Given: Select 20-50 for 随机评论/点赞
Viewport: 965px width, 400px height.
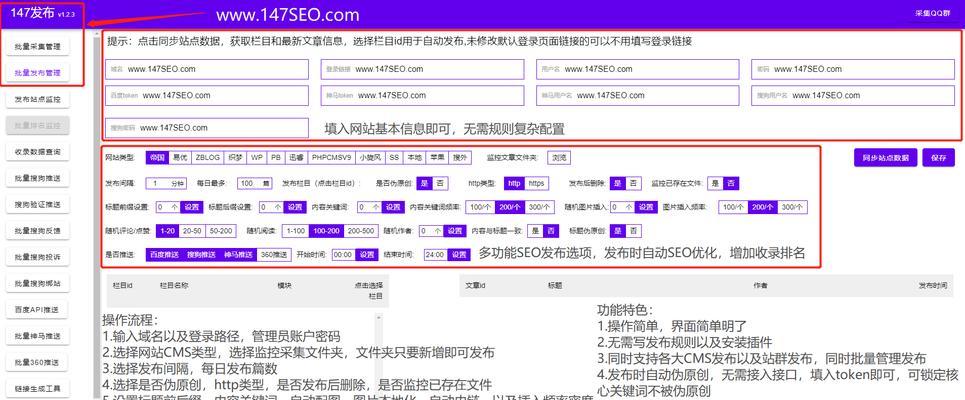Looking at the screenshot, I should [191, 231].
